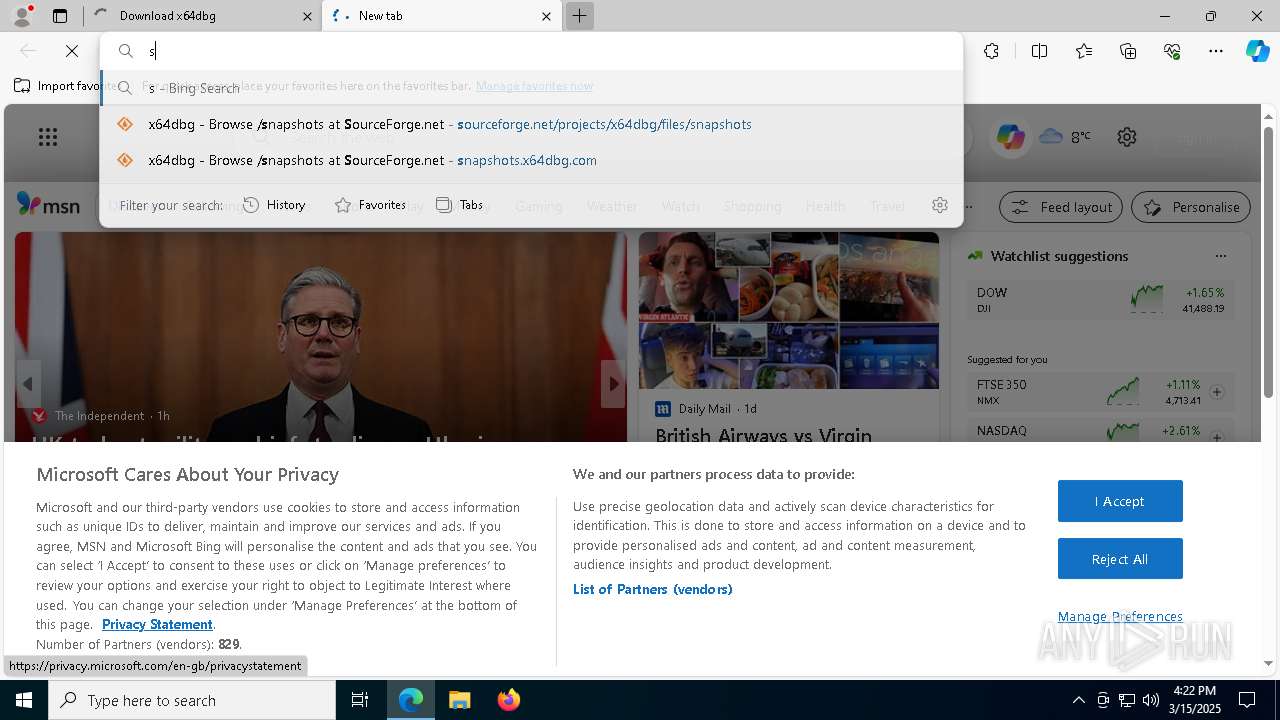1280x720 pixels.
Task: Open Collections icon
Action: click(1128, 51)
